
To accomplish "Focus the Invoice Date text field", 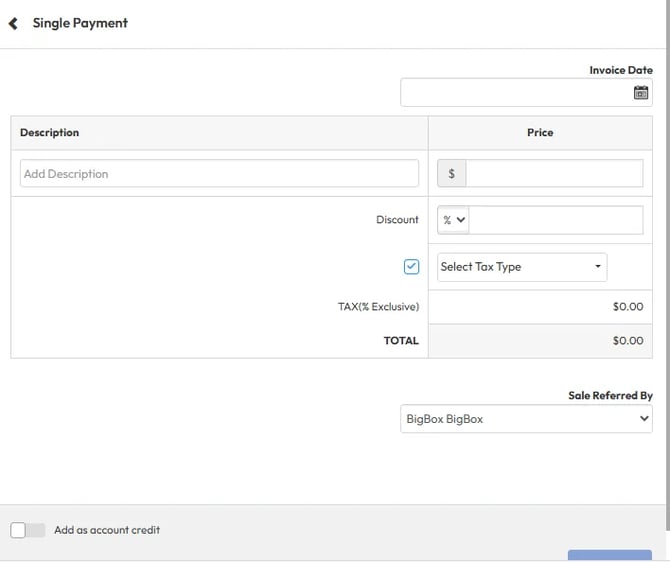I will tap(516, 93).
